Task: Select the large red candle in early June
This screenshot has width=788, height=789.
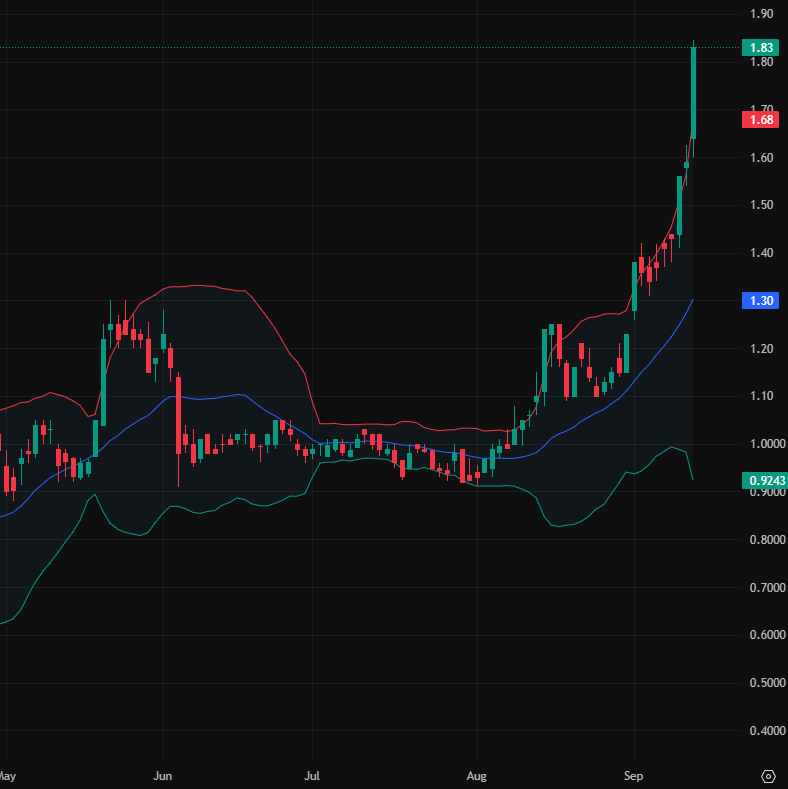Action: click(x=179, y=415)
